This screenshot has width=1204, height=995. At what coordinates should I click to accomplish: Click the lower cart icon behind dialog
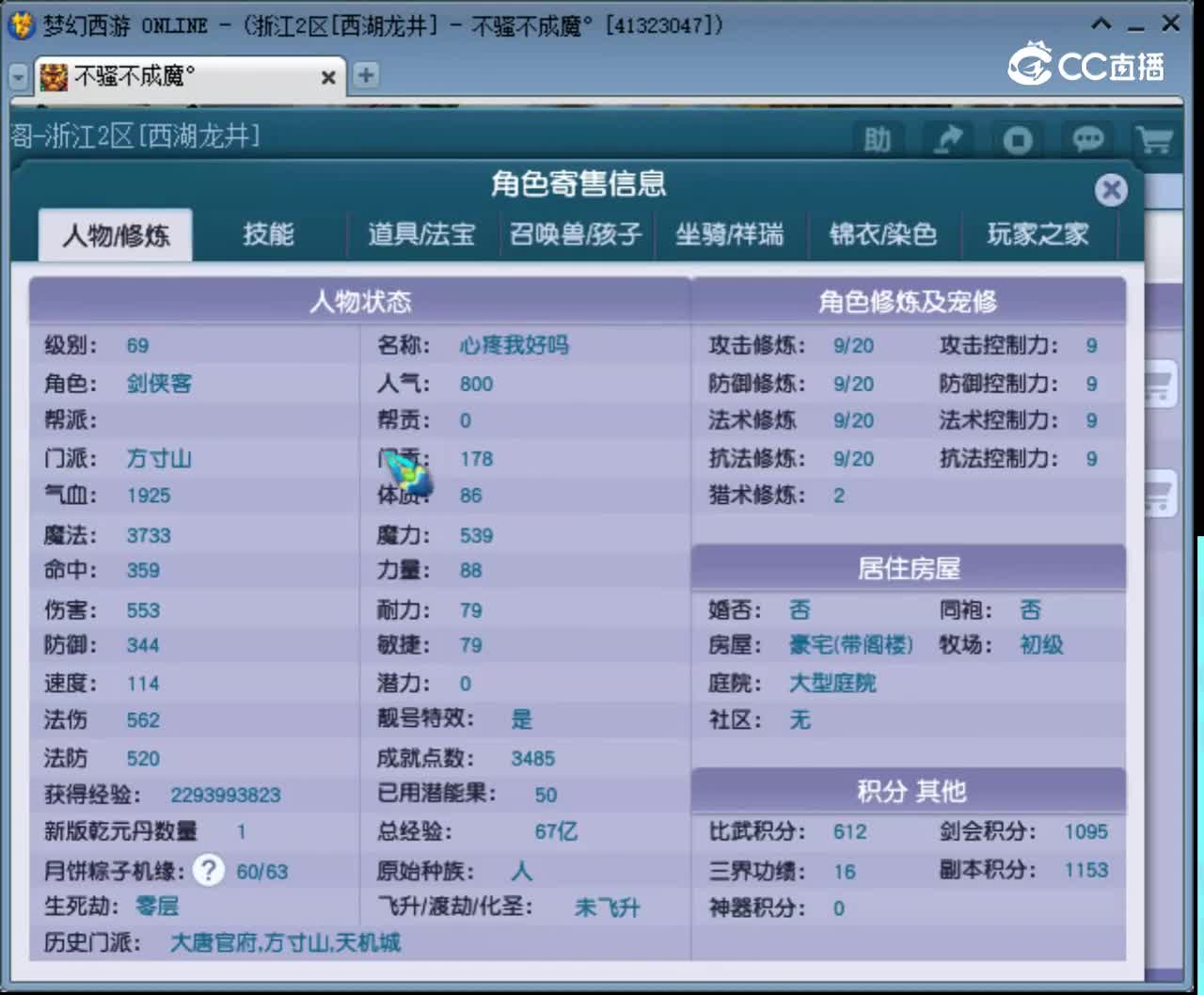point(1161,492)
